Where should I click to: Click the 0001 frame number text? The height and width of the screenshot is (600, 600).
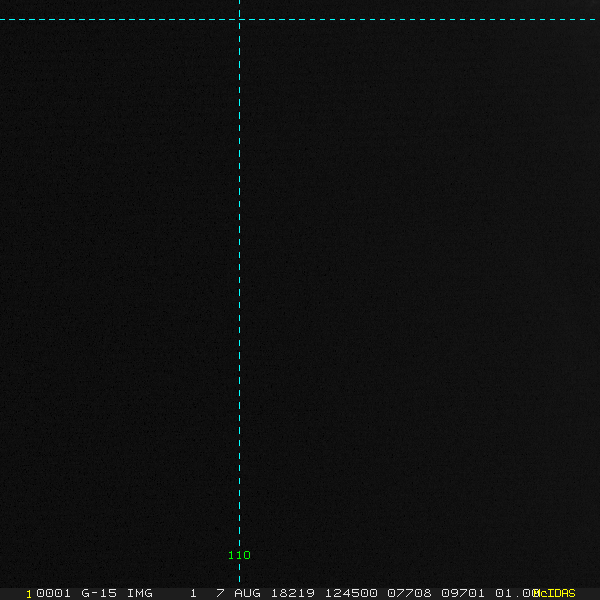[x=54, y=593]
